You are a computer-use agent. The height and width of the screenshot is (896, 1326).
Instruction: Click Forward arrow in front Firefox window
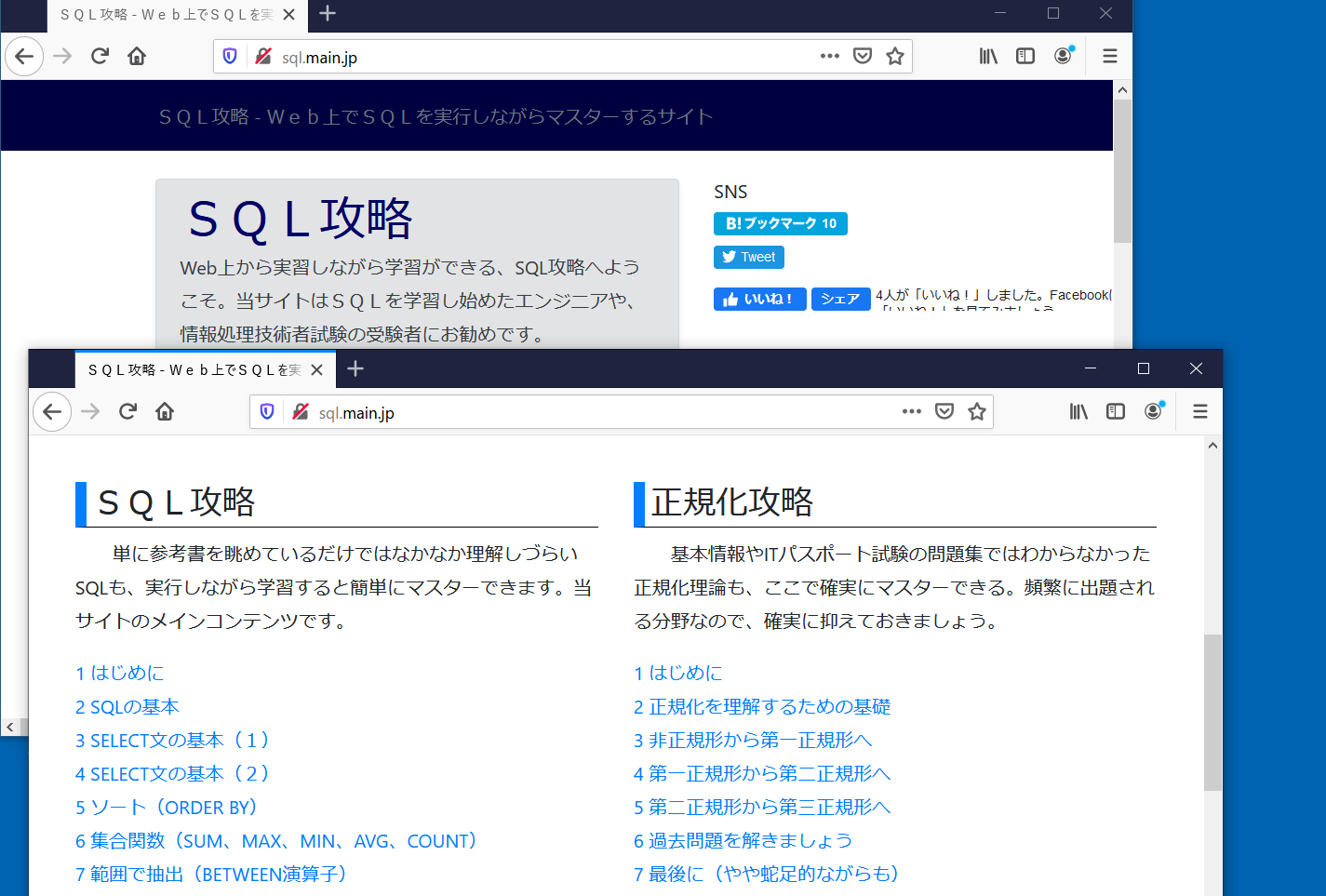[90, 411]
